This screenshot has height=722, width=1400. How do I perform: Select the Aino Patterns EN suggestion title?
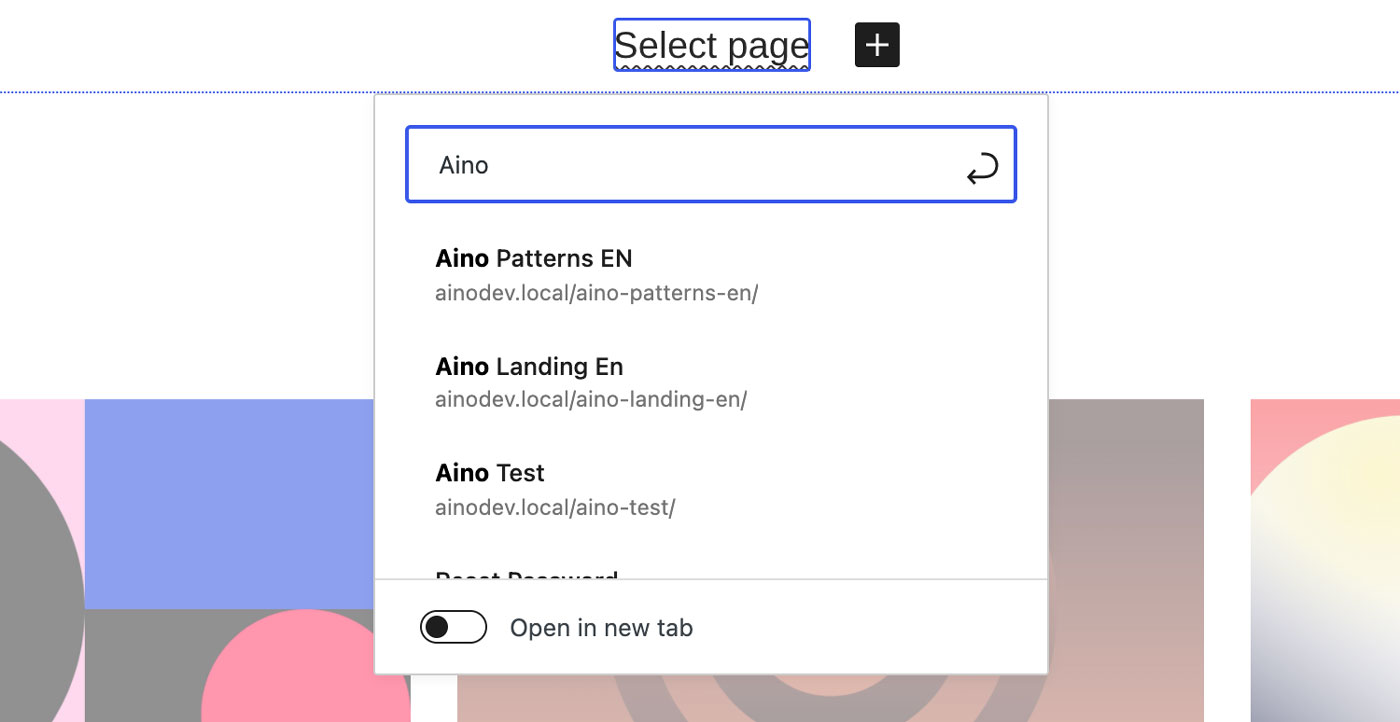tap(534, 258)
